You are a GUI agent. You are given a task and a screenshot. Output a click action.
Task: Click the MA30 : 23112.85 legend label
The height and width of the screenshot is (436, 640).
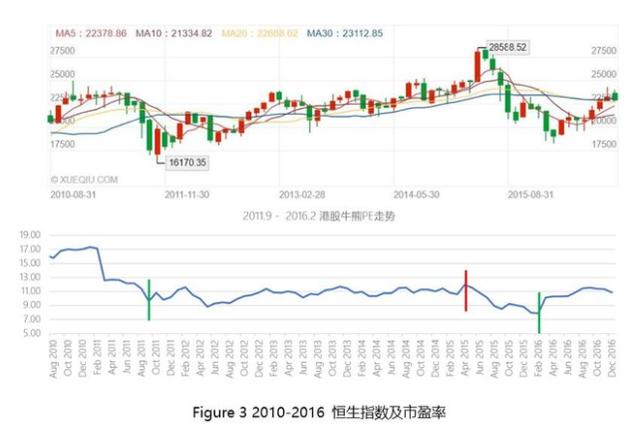click(345, 33)
